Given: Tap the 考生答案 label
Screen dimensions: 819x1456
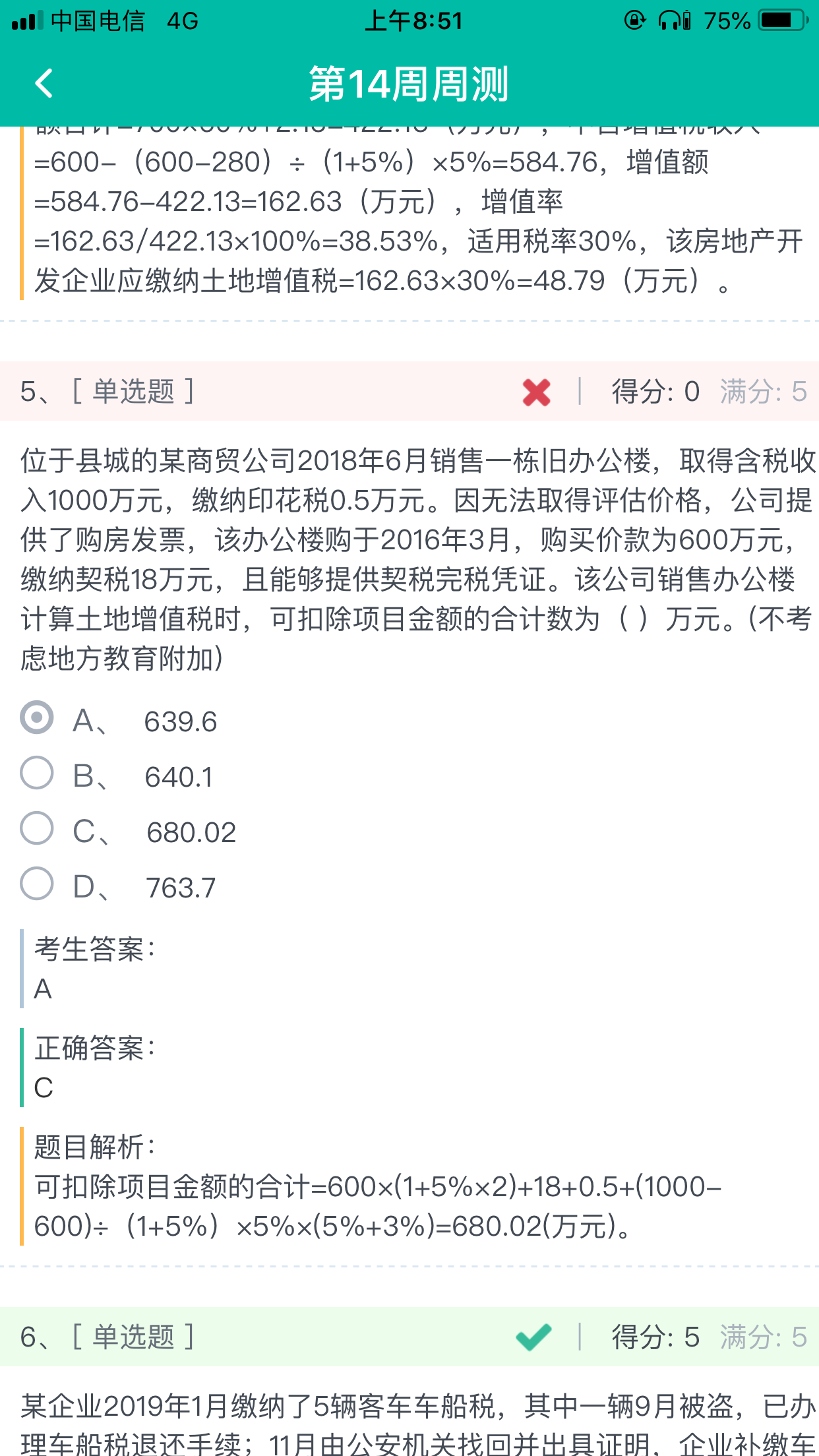Looking at the screenshot, I should pyautogui.click(x=96, y=950).
